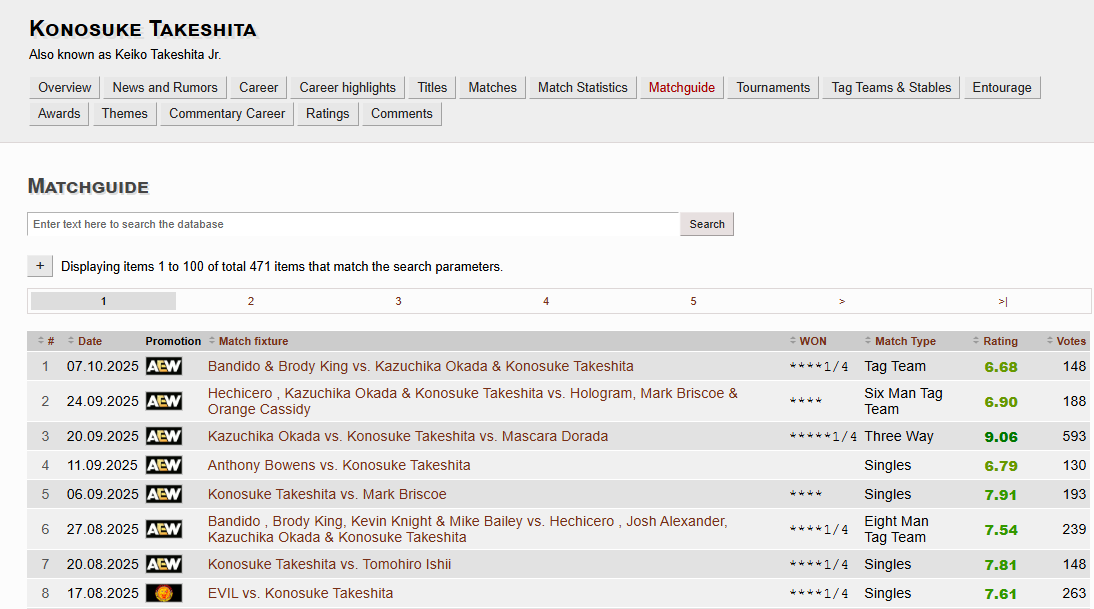Click the AEW logo in row 5
Screen dimensions: 1094x609
[x=164, y=494]
